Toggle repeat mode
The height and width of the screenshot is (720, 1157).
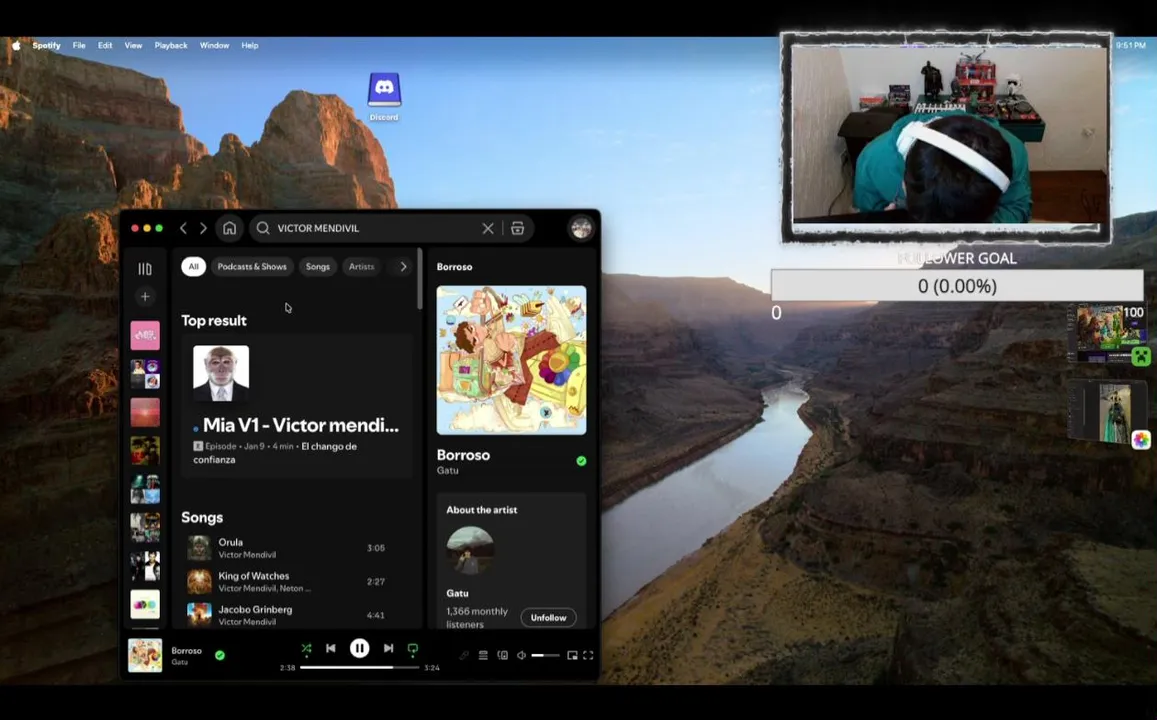coord(412,649)
